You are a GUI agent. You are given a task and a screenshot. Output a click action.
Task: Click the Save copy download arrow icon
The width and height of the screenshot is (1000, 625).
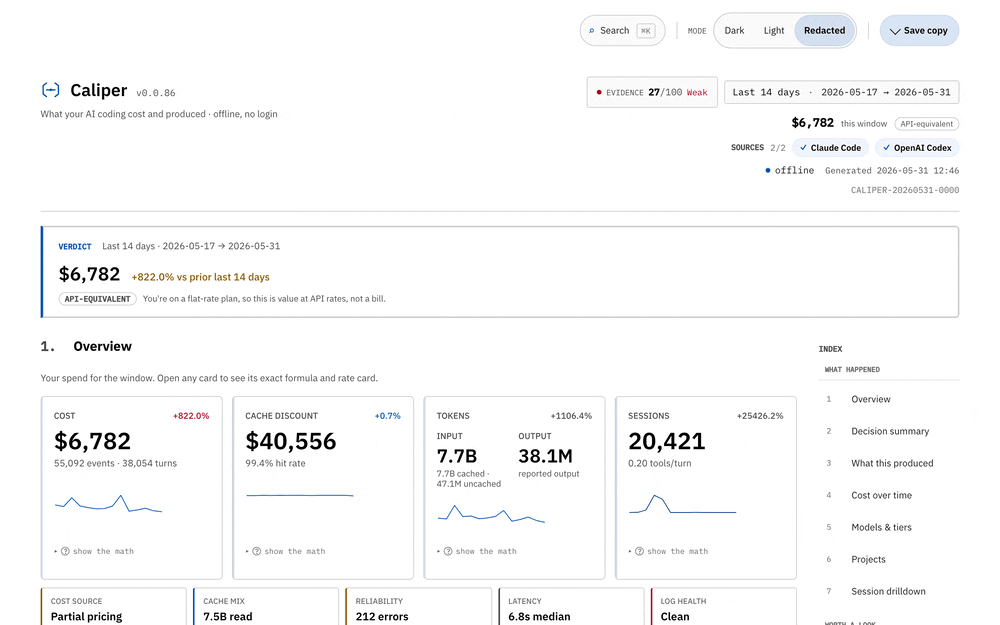[895, 31]
